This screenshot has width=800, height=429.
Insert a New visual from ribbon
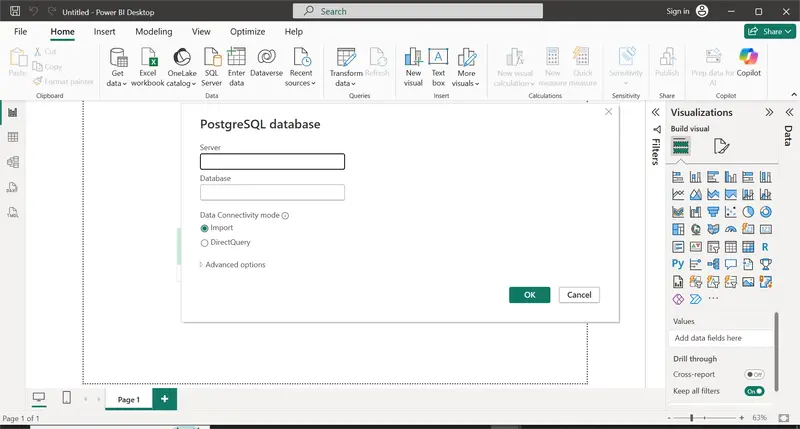pos(413,67)
